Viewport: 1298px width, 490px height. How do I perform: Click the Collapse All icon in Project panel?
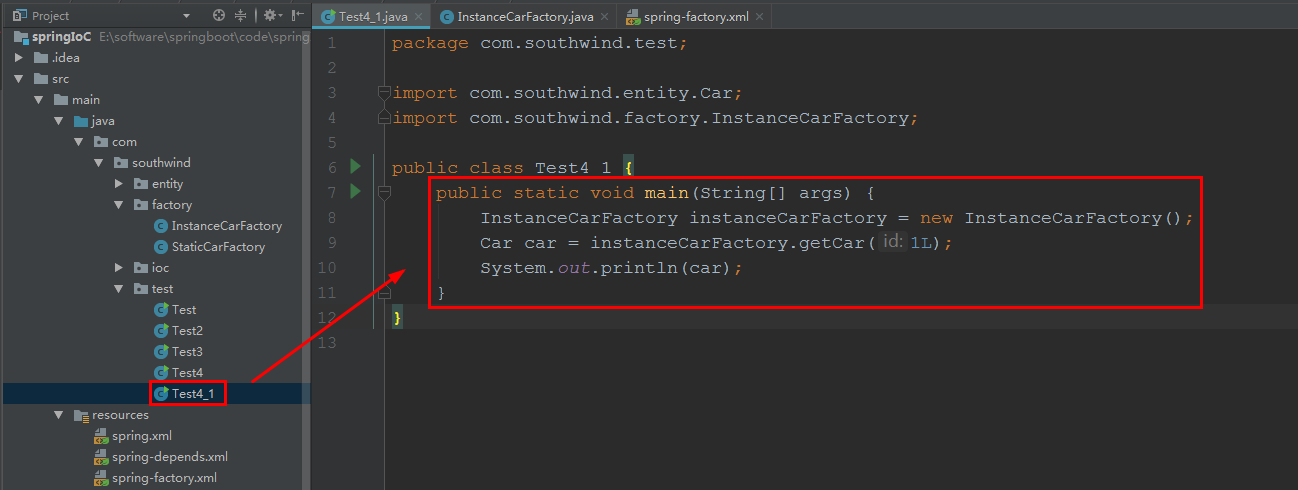[x=240, y=16]
